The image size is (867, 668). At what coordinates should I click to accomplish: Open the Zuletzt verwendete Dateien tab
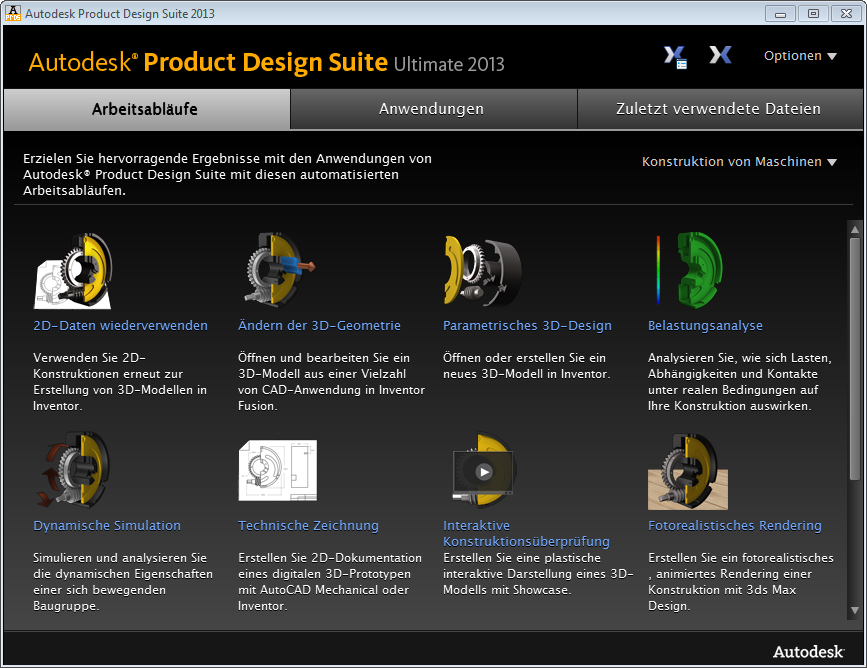pos(720,109)
